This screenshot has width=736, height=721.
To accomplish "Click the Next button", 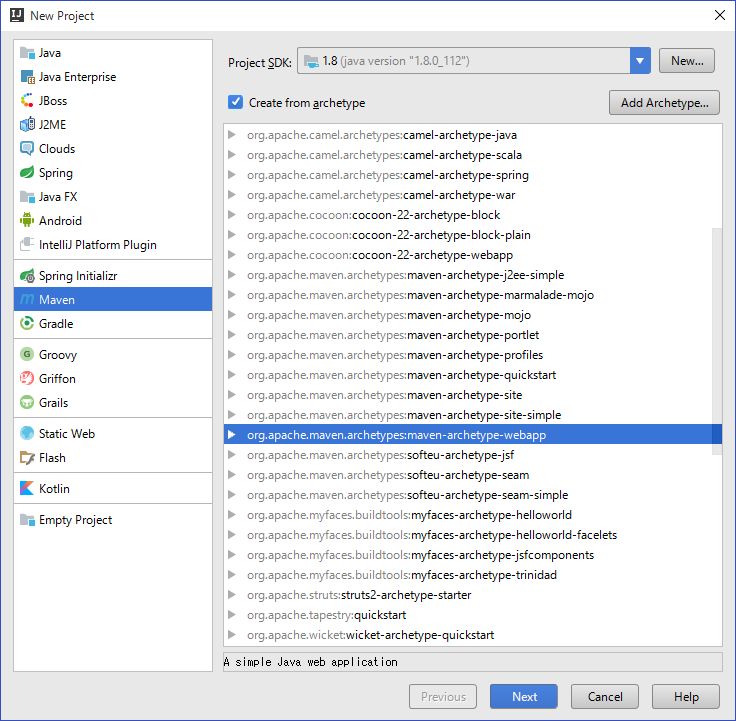I will pos(524,697).
